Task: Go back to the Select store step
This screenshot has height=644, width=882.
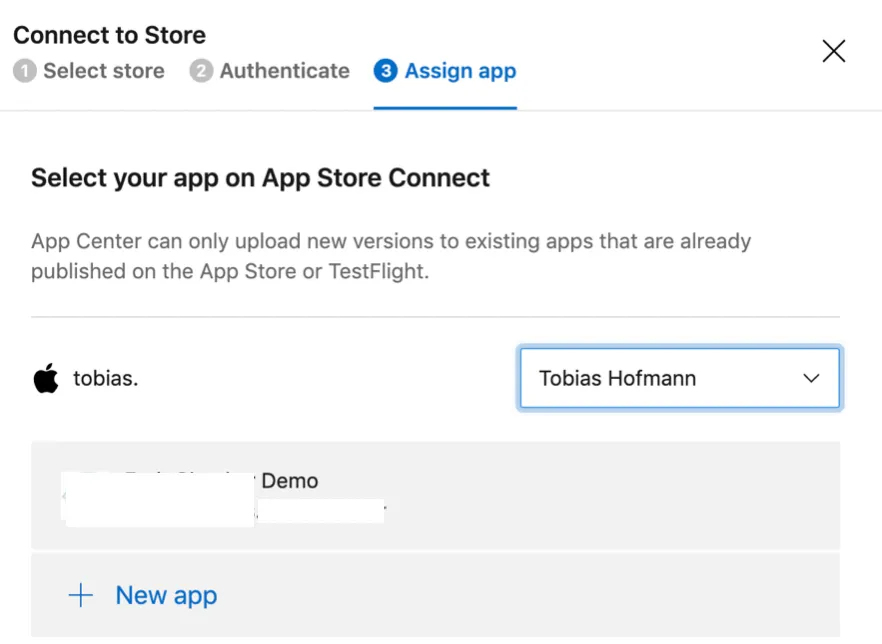Action: [x=103, y=72]
